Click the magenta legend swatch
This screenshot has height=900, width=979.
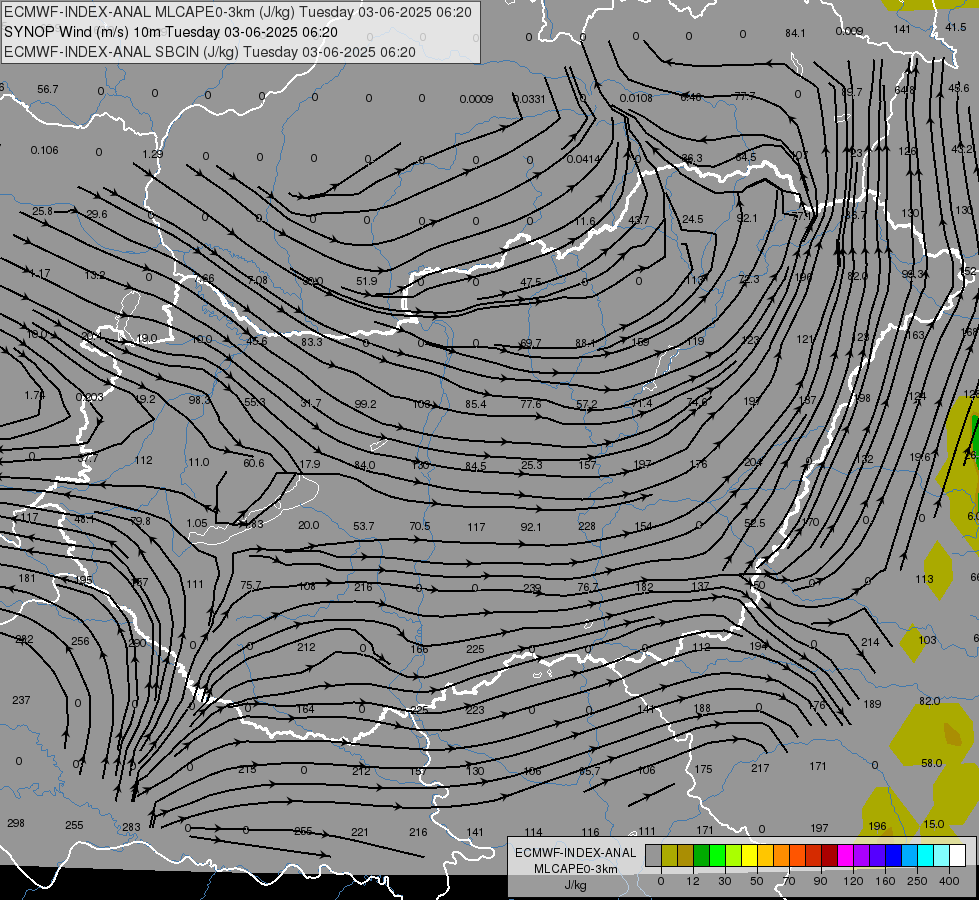tap(845, 856)
